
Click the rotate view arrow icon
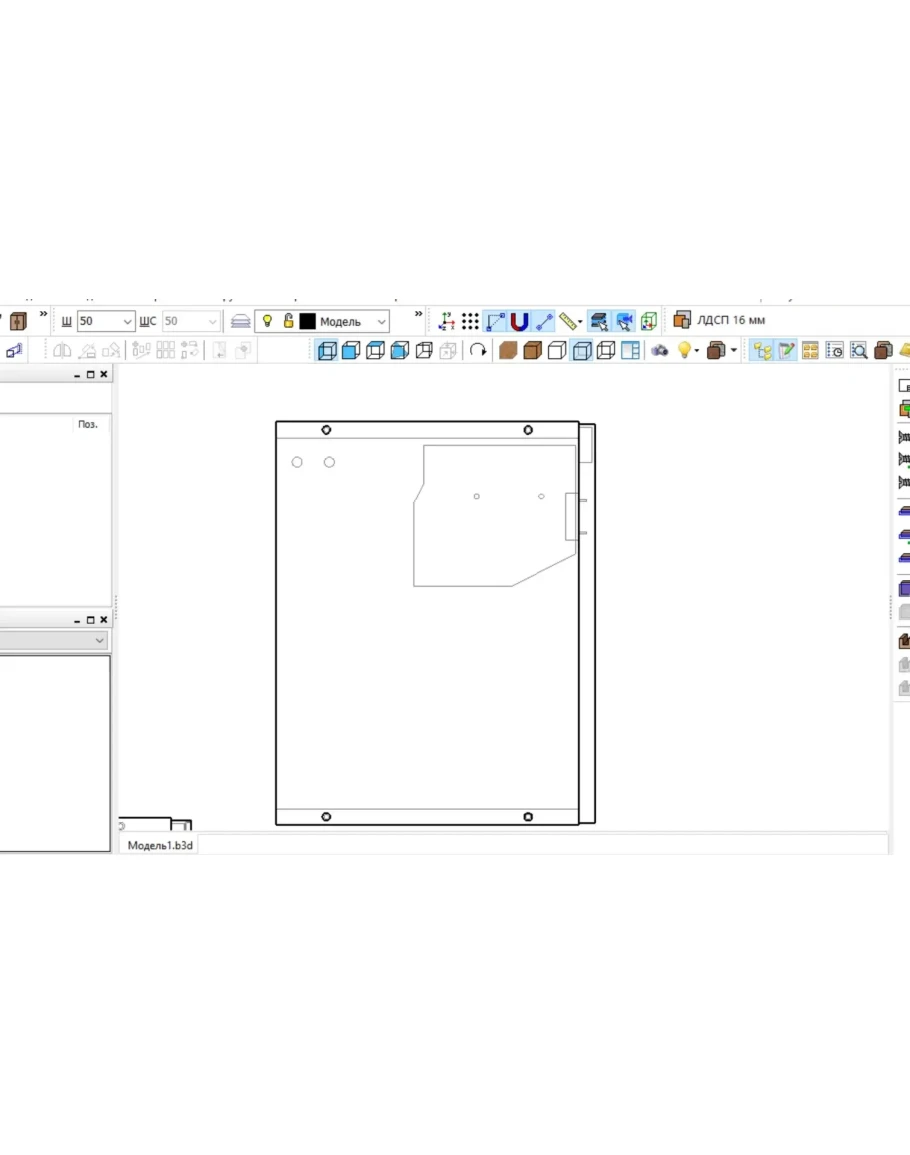pos(478,350)
